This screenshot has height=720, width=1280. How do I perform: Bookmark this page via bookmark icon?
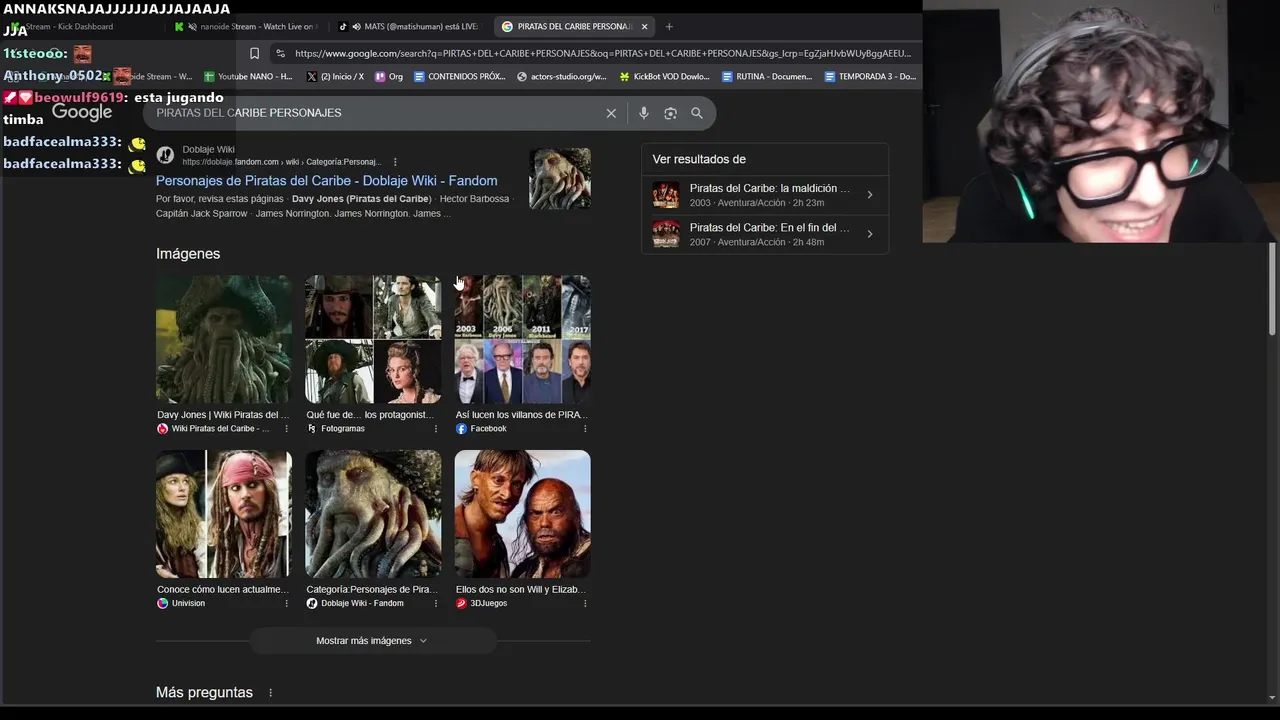click(x=254, y=53)
